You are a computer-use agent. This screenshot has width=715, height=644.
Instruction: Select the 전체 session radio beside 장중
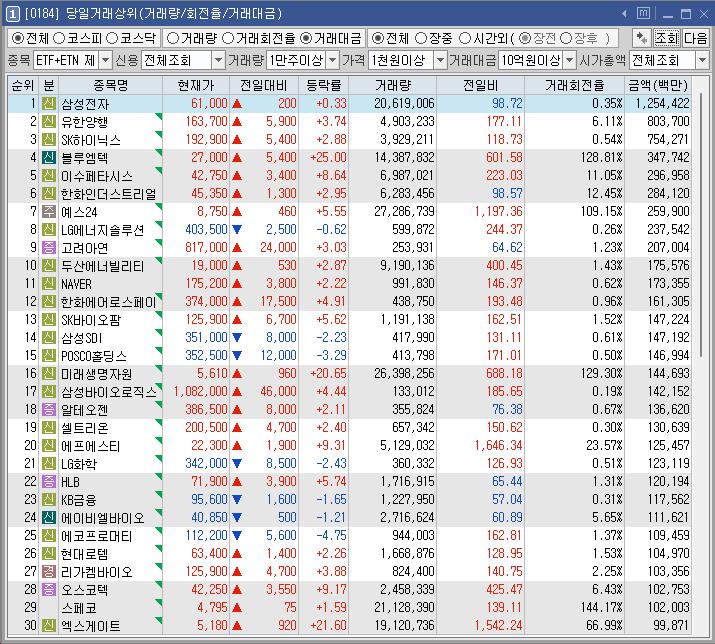coord(378,38)
